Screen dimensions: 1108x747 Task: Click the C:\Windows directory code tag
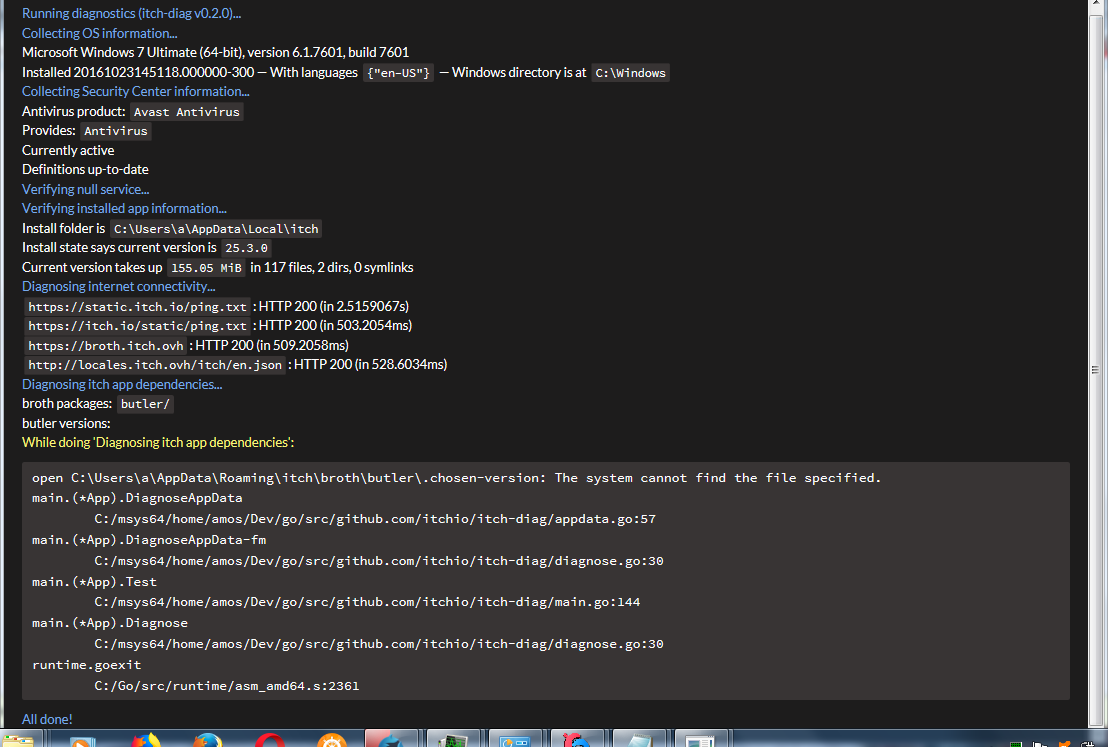click(x=630, y=73)
